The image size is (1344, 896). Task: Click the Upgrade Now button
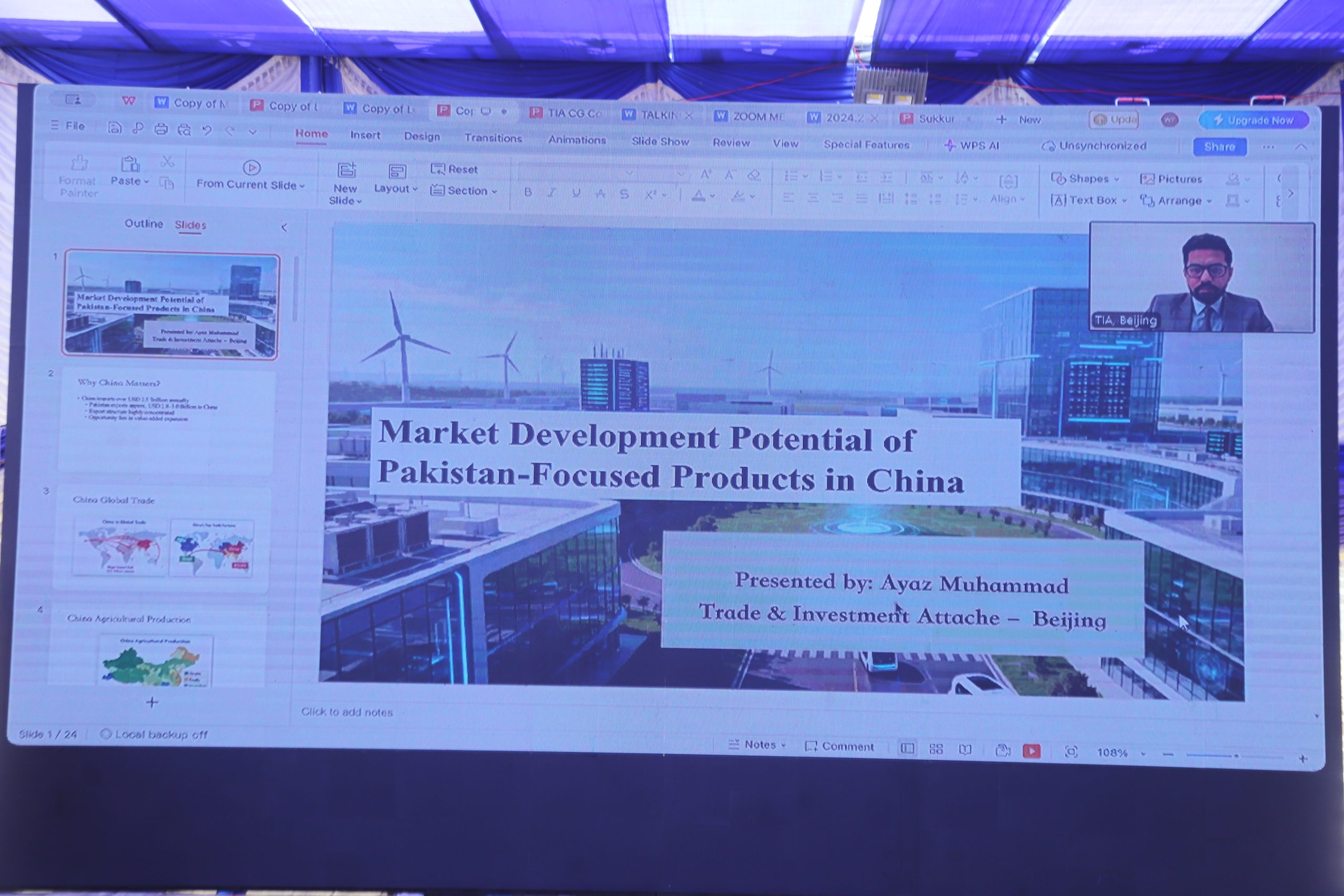[1254, 121]
